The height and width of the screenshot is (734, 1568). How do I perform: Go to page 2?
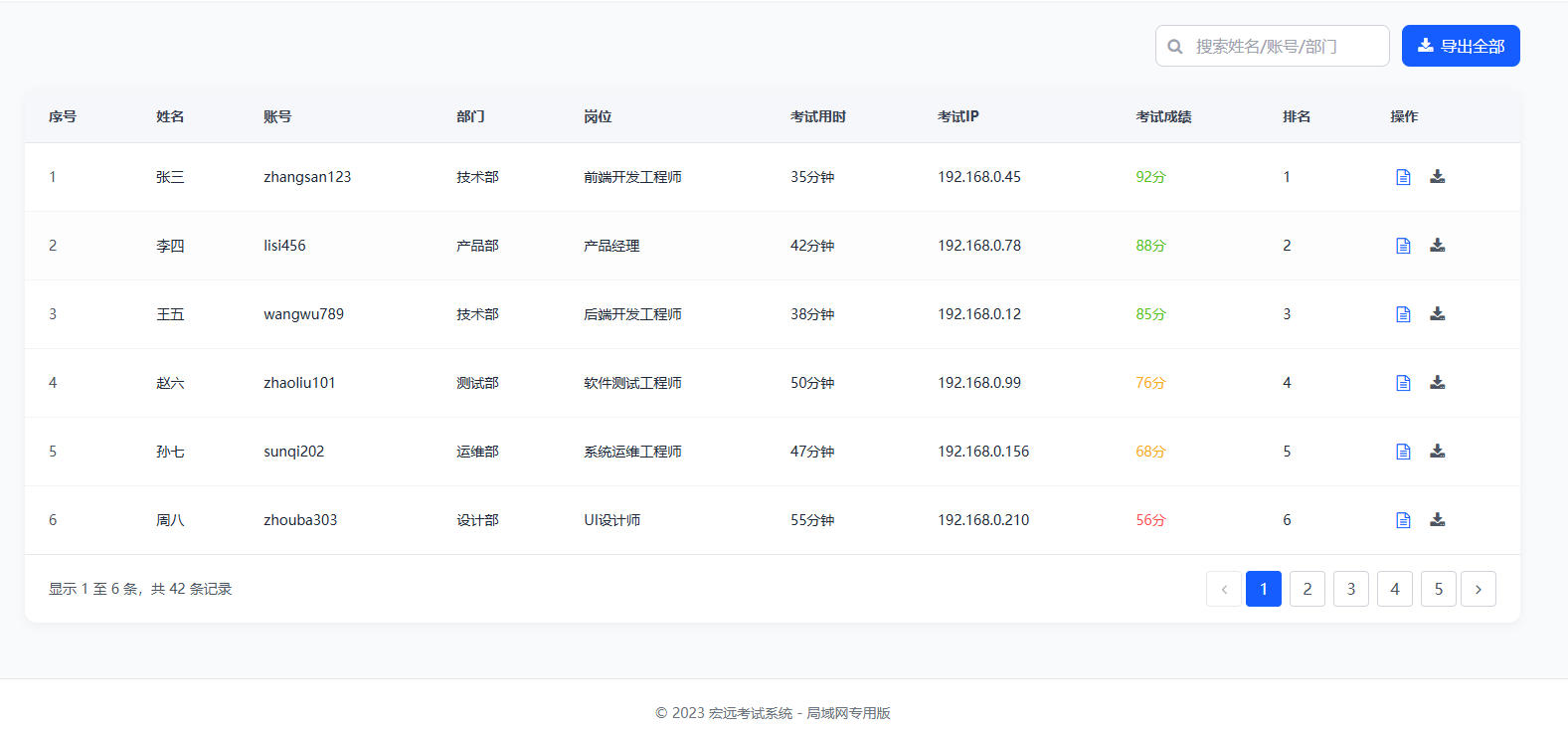click(1307, 589)
